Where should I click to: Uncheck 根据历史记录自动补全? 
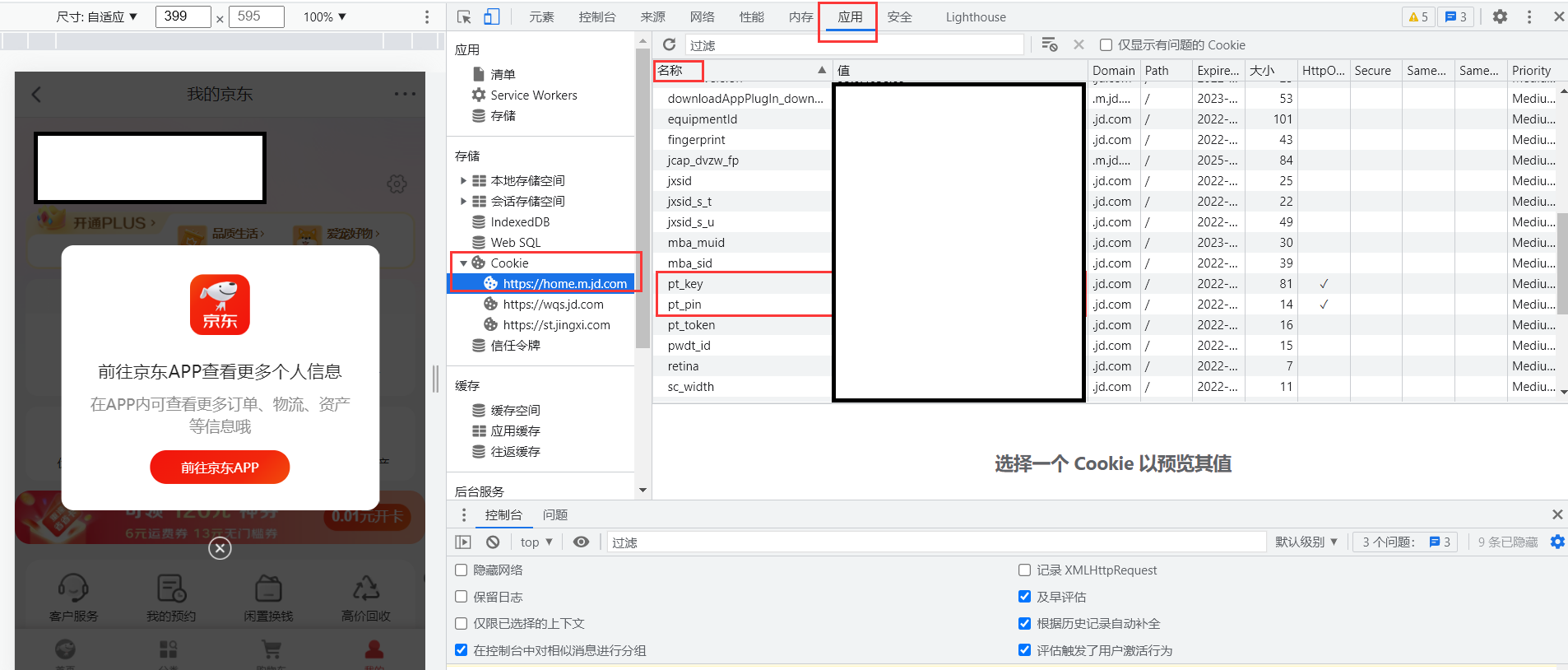pyautogui.click(x=1024, y=623)
